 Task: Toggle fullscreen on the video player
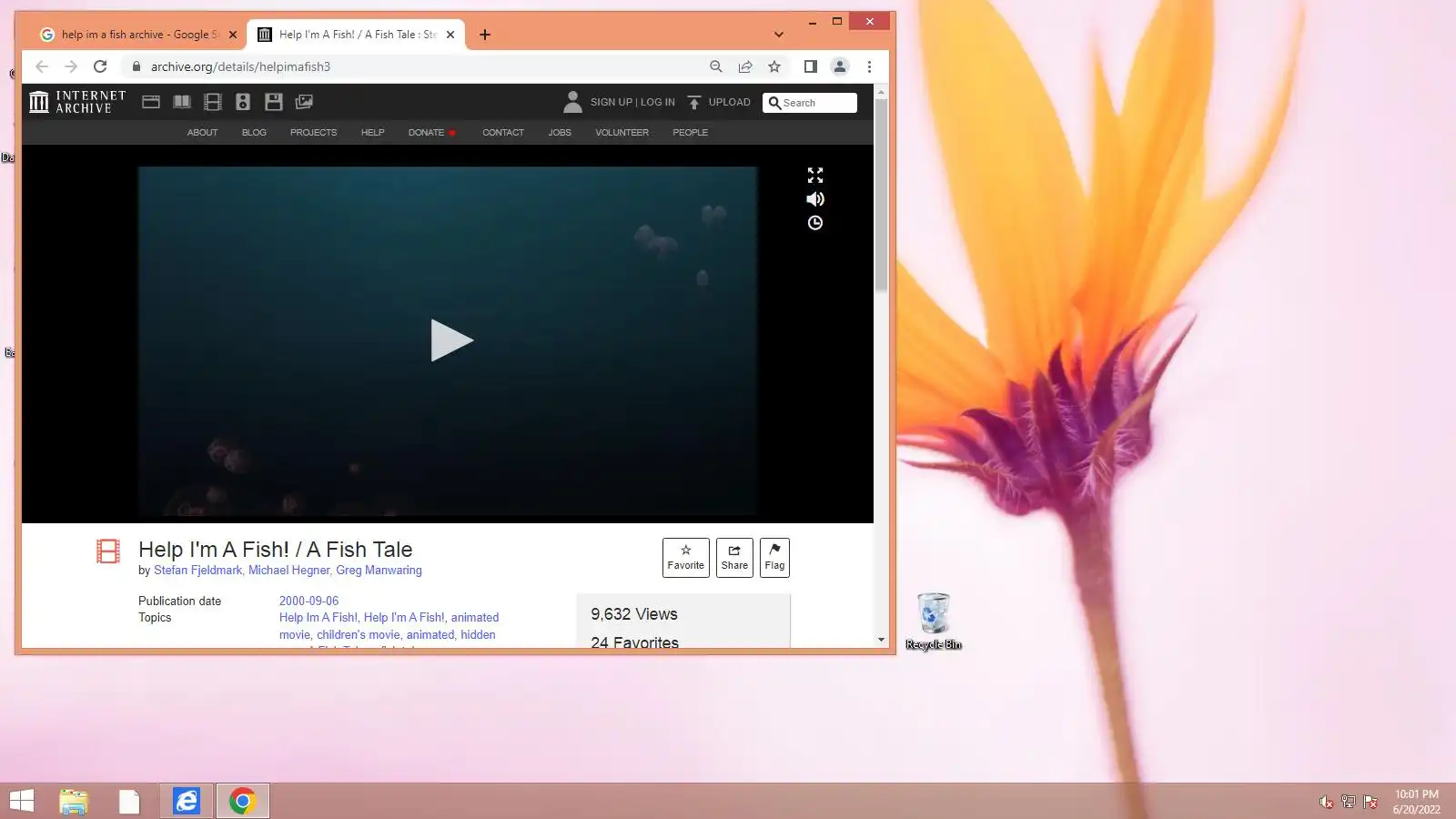[815, 175]
